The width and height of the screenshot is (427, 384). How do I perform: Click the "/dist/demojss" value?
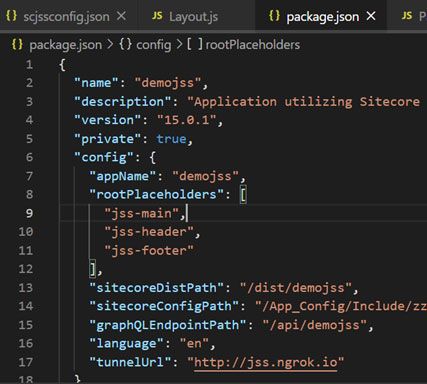[x=296, y=288]
